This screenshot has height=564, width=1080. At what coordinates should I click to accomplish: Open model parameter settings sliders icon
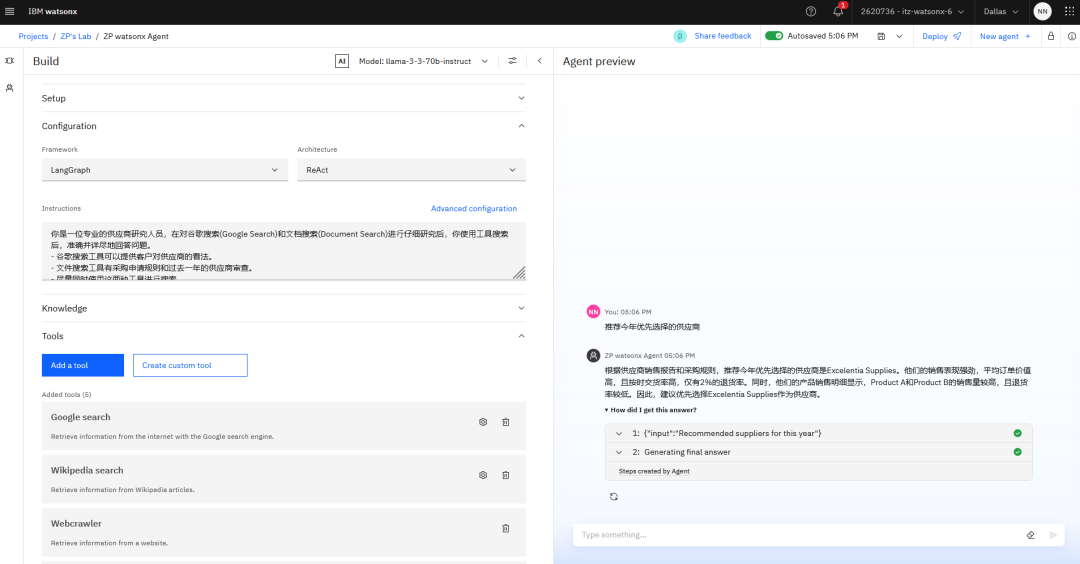pos(512,61)
